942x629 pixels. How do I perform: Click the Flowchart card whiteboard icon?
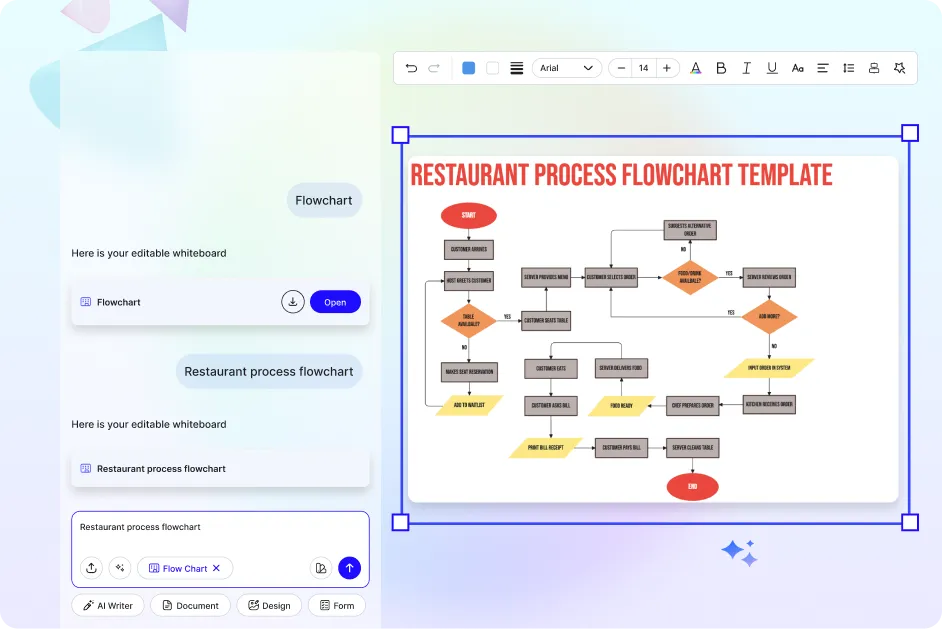tap(86, 302)
